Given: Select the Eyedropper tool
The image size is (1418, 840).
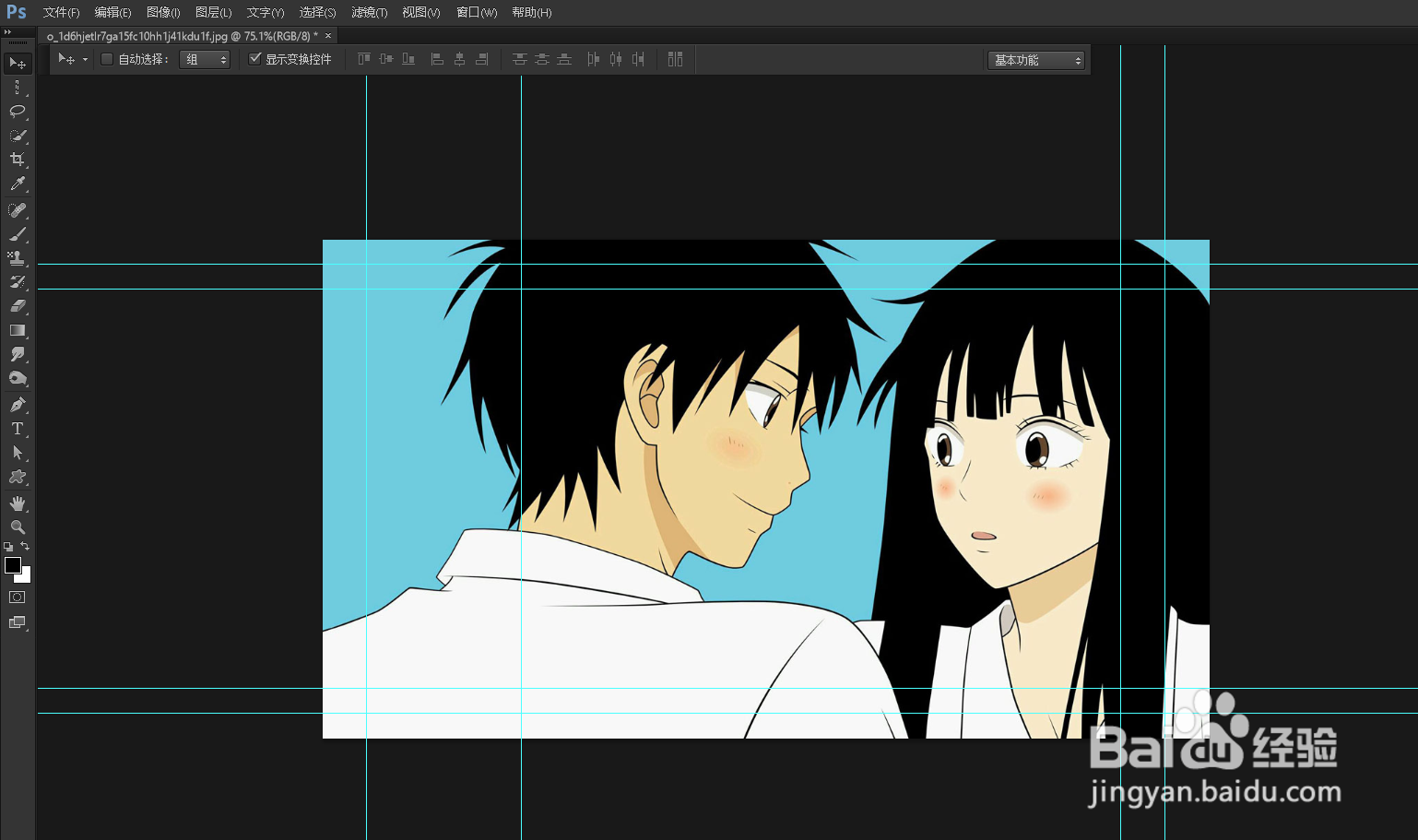Looking at the screenshot, I should tap(18, 184).
